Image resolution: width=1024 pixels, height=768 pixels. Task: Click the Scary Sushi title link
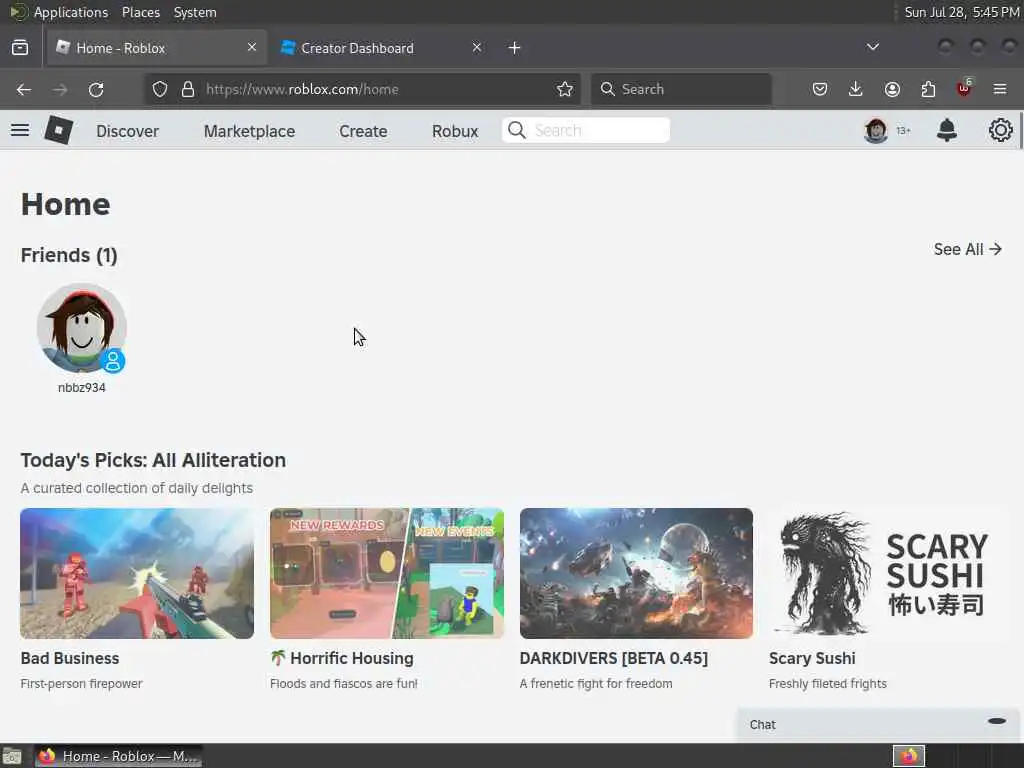coord(812,658)
